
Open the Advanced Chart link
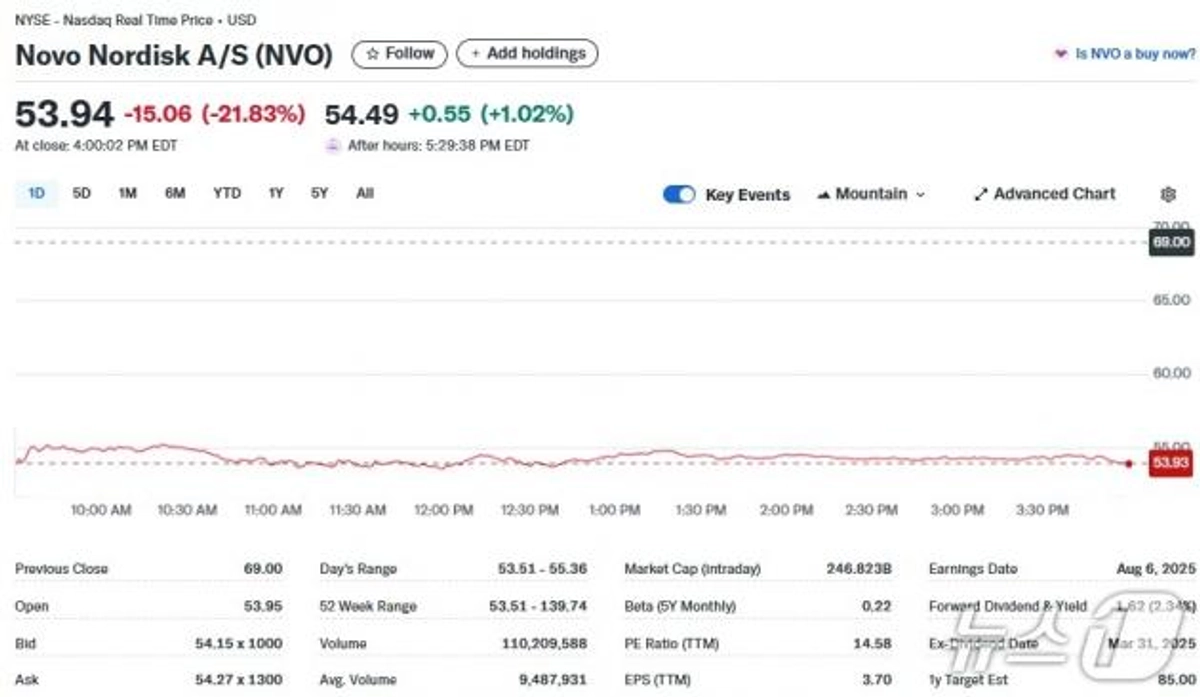1044,194
